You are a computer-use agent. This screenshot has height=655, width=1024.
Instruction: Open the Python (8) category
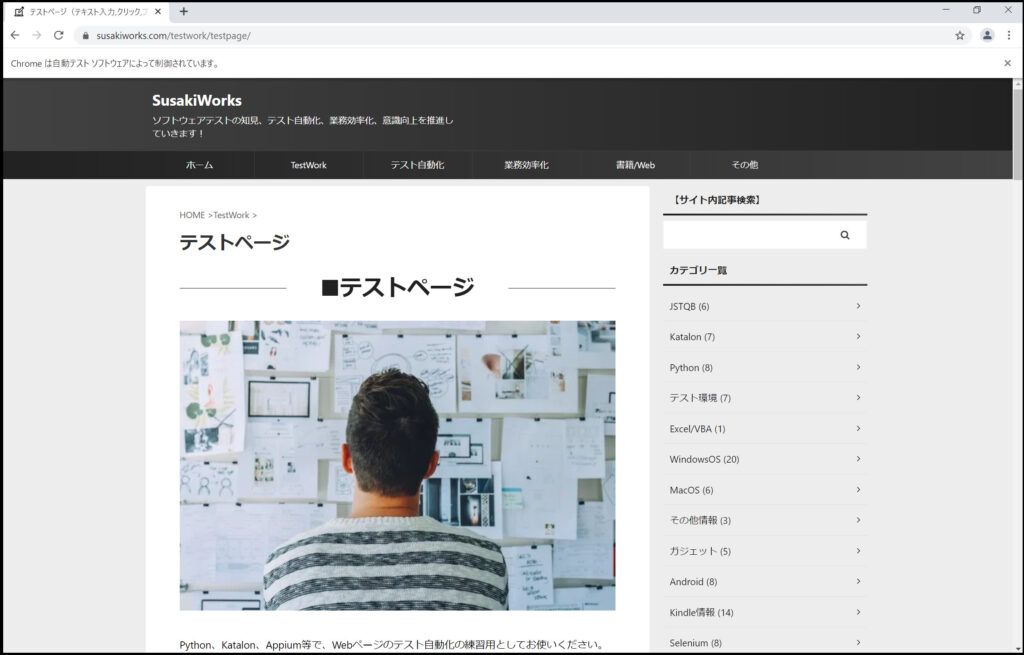click(x=765, y=368)
